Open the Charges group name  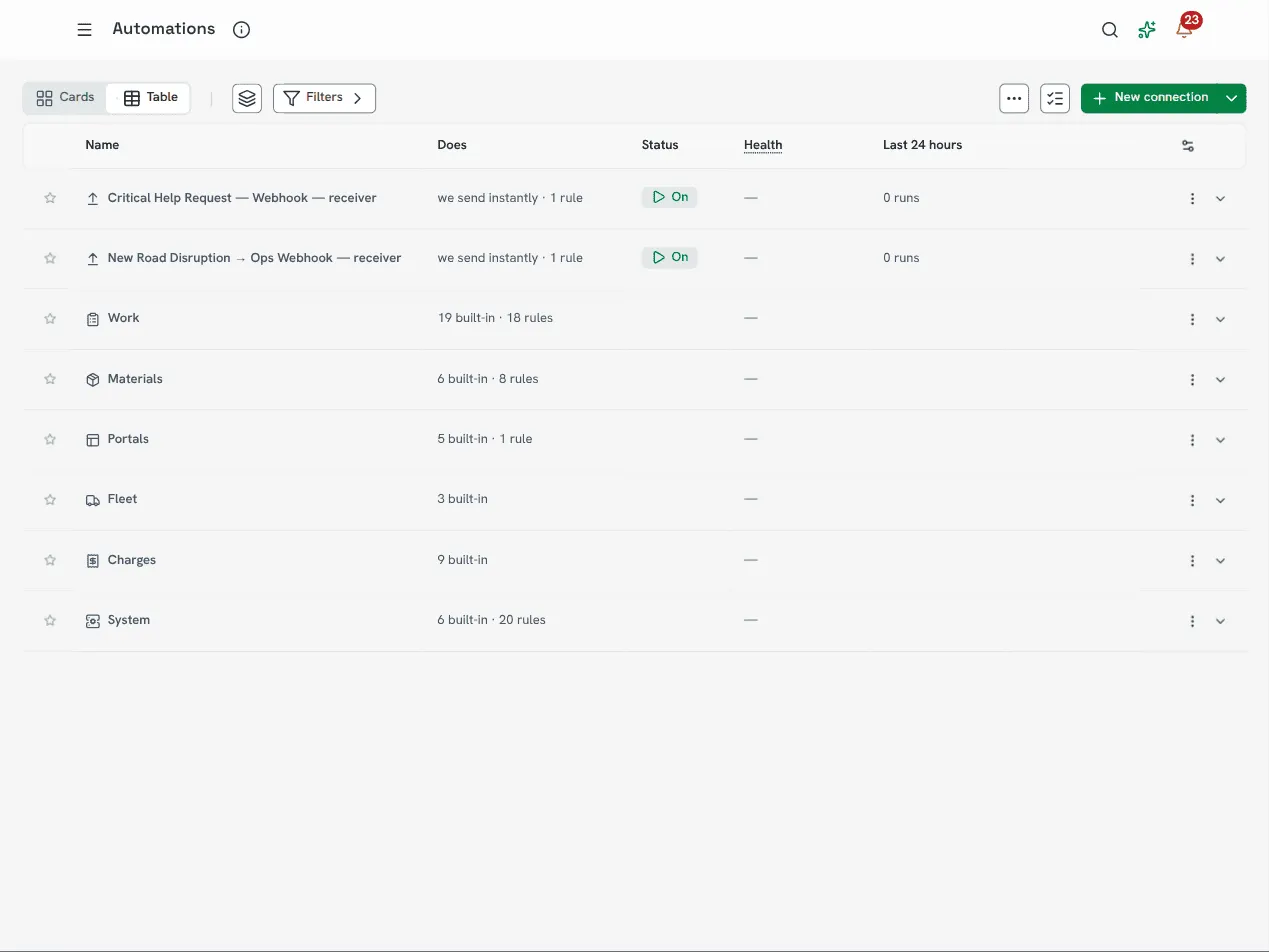pyautogui.click(x=132, y=560)
